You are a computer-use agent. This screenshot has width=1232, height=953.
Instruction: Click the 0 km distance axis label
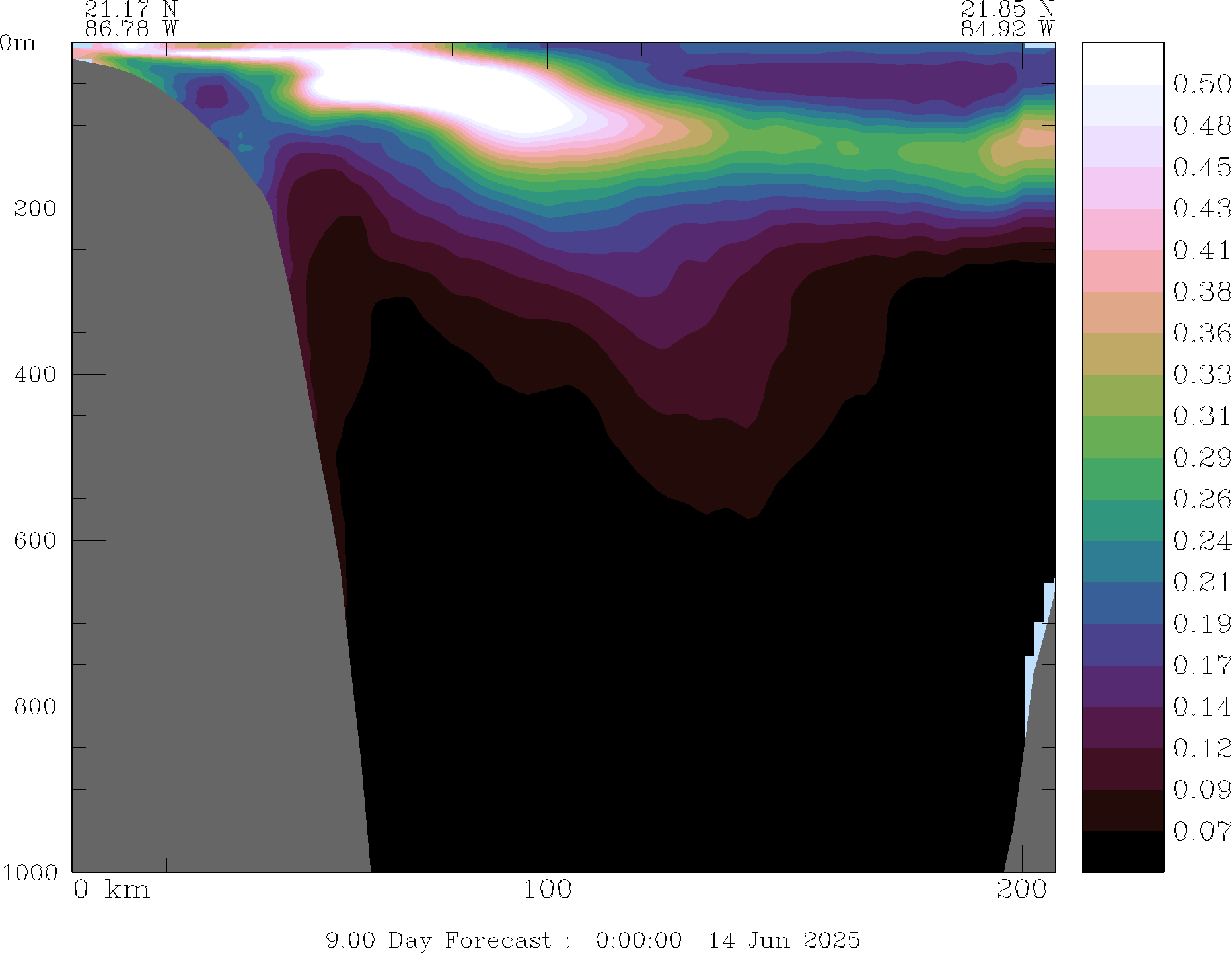click(111, 890)
